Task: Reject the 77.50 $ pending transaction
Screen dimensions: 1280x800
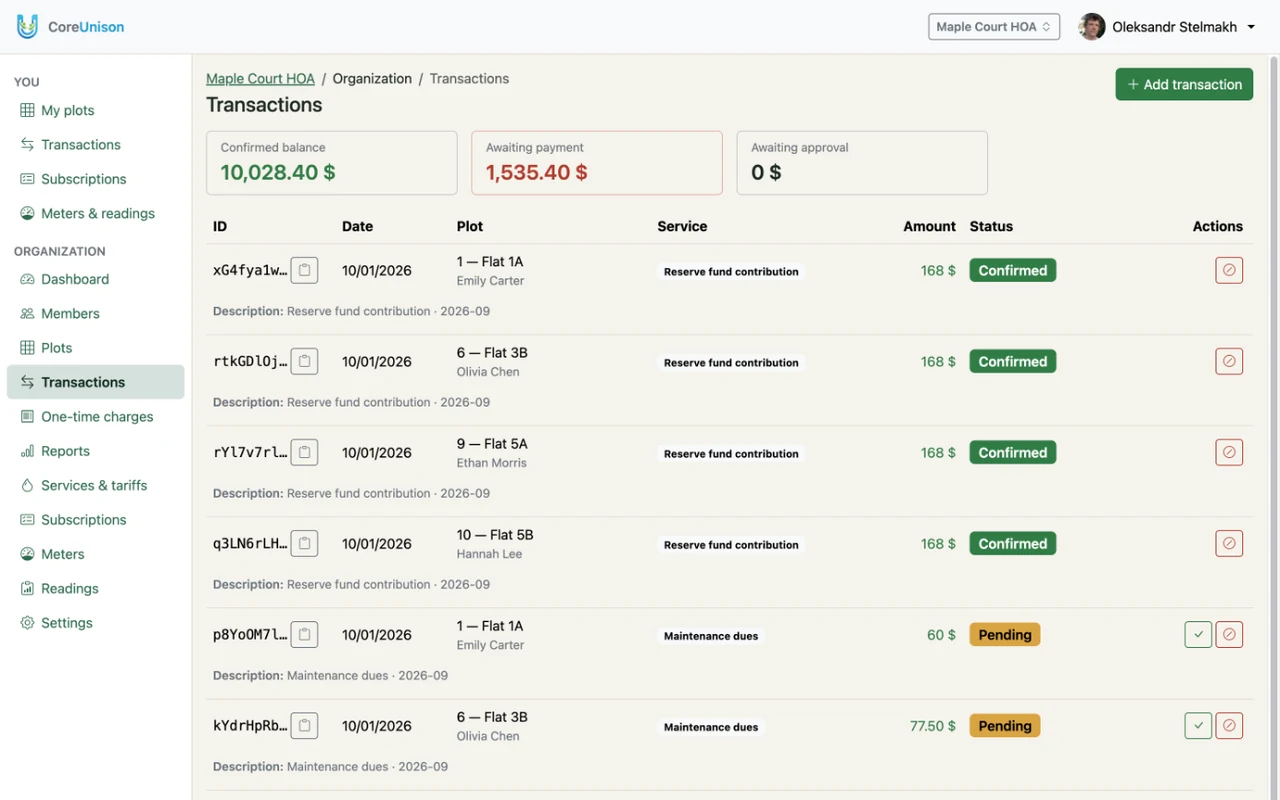Action: pyautogui.click(x=1229, y=725)
